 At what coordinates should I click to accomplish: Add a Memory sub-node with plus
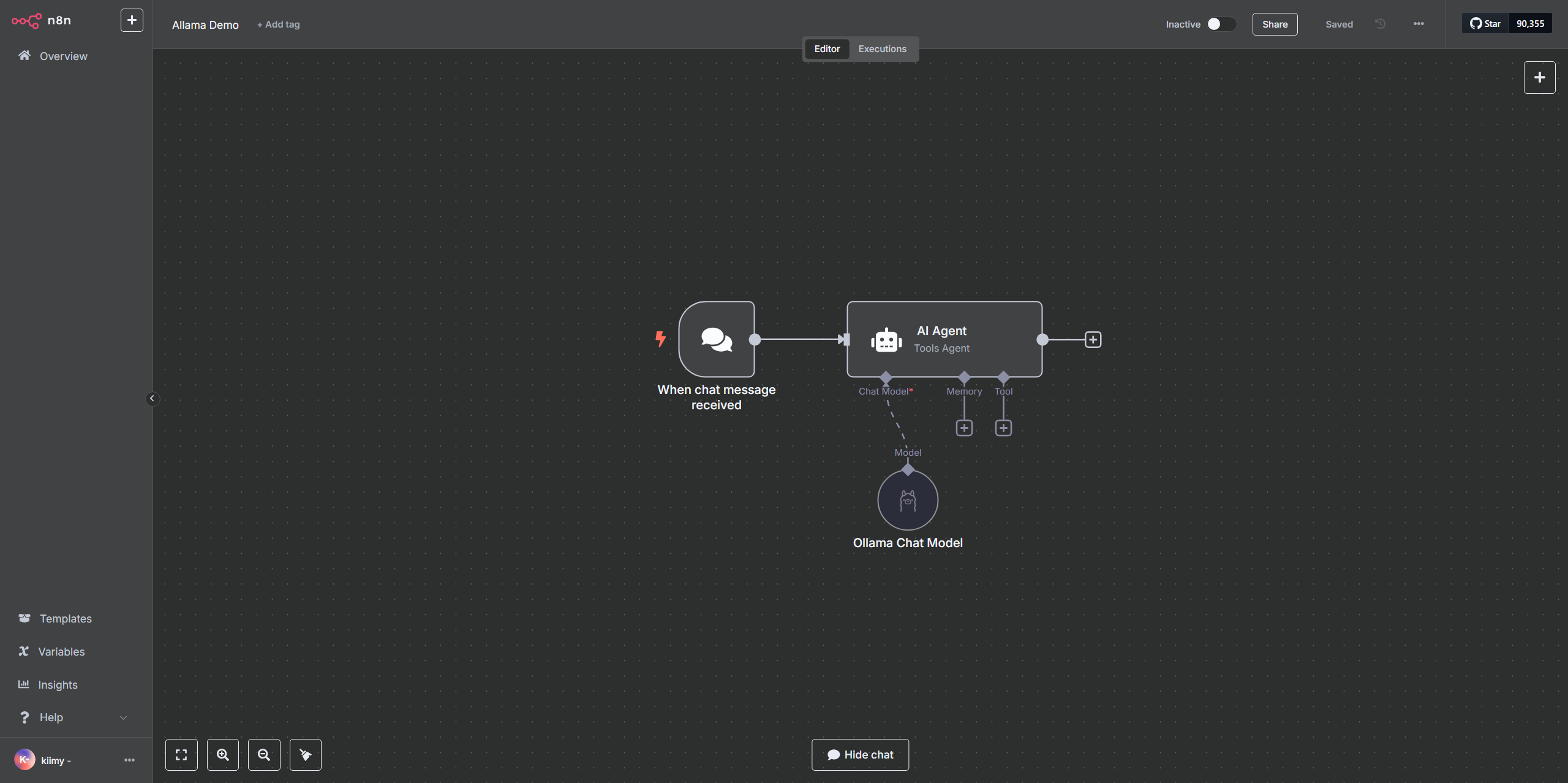click(964, 428)
